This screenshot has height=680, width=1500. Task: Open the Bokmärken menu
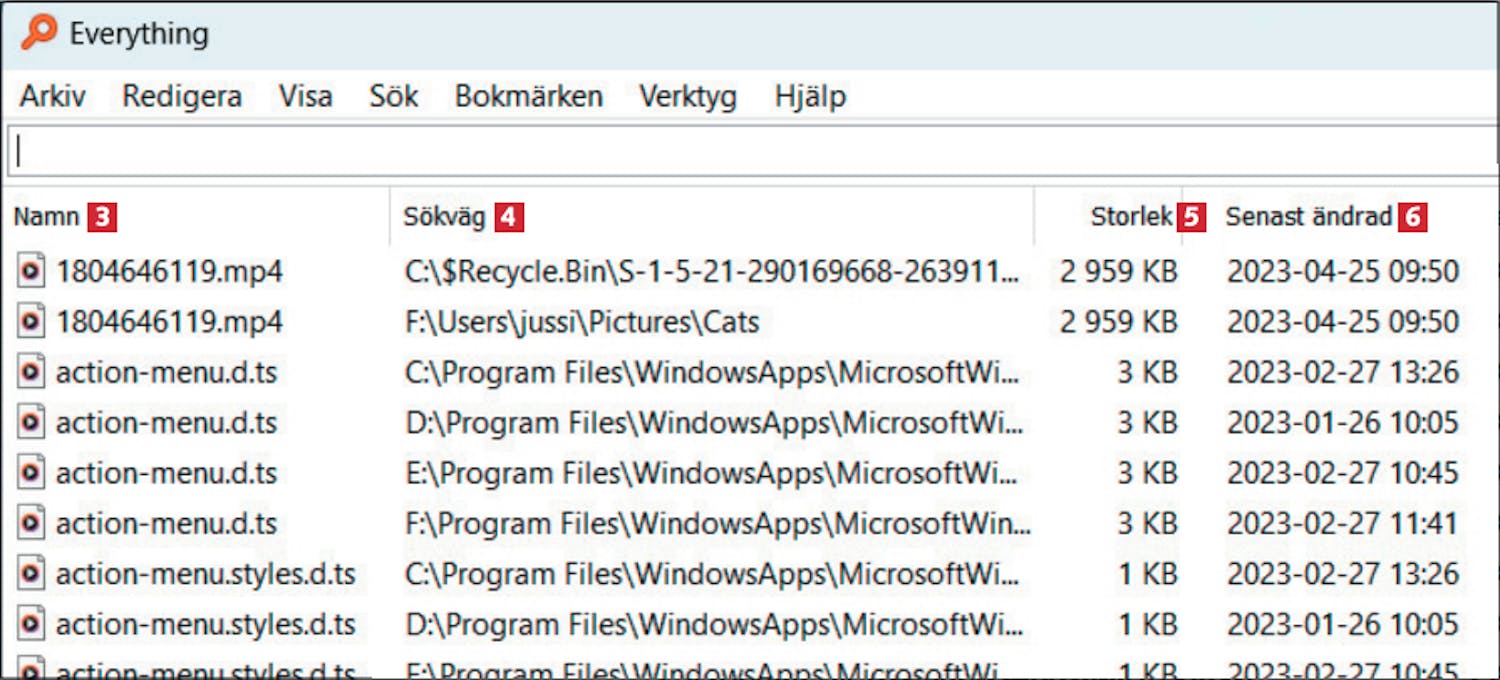click(x=528, y=97)
